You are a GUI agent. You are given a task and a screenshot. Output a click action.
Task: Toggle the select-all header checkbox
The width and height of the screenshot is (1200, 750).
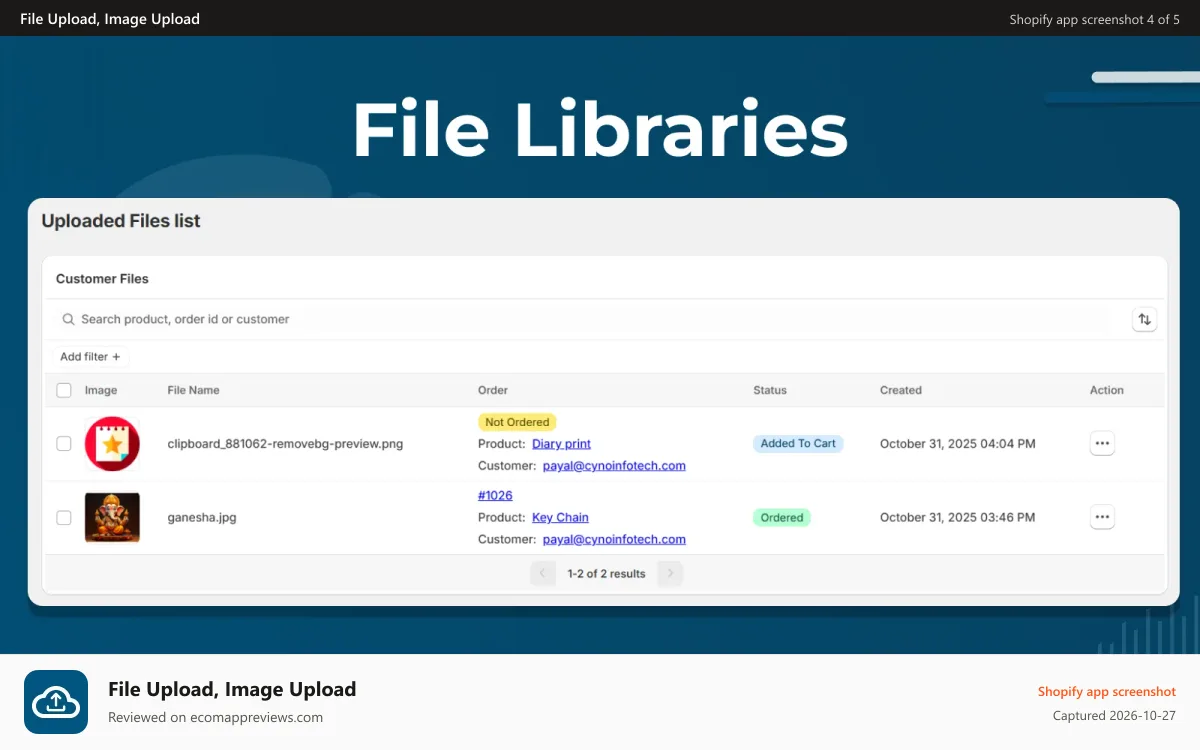coord(64,391)
